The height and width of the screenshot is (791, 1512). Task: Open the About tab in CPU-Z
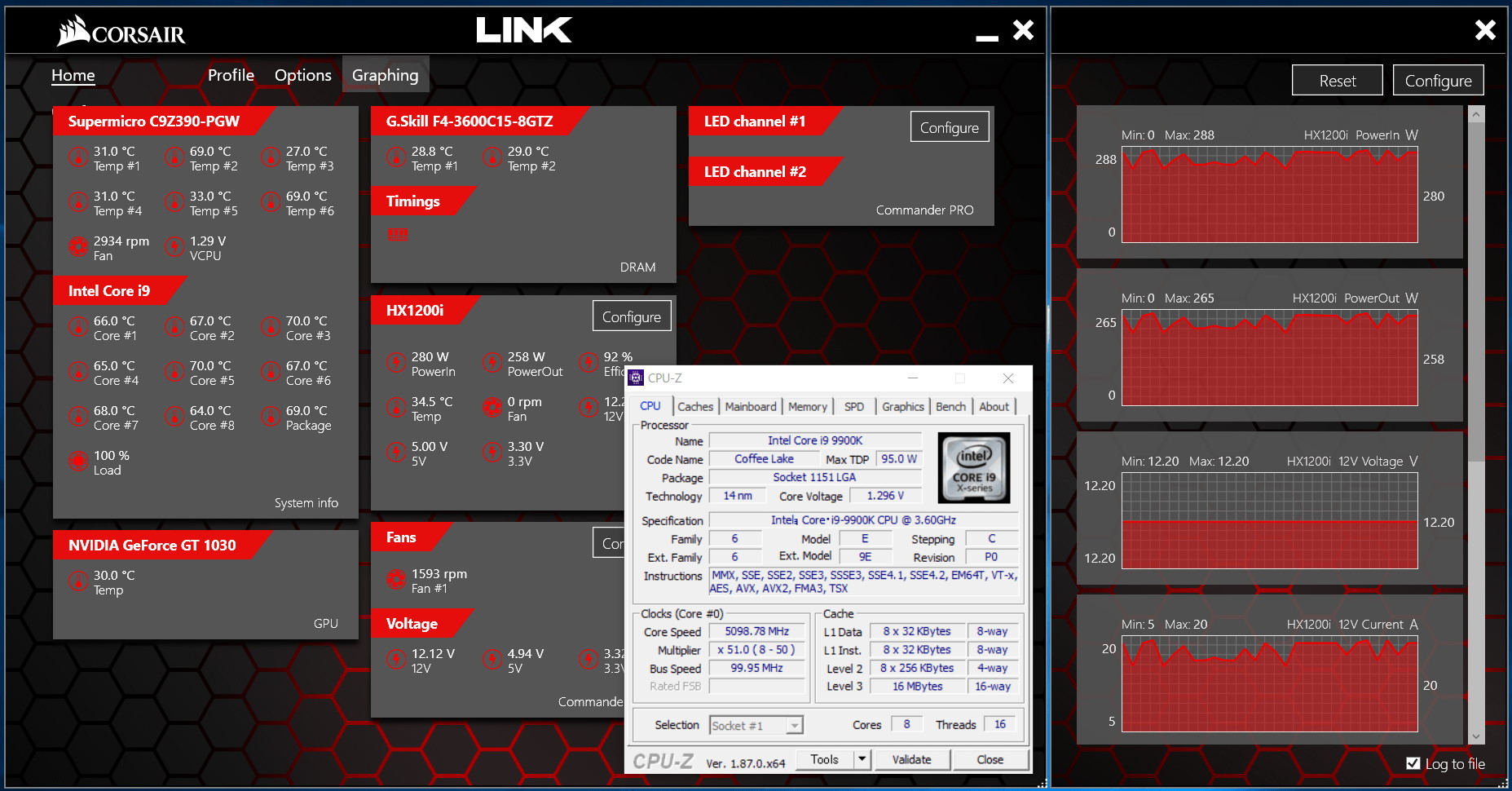(994, 406)
